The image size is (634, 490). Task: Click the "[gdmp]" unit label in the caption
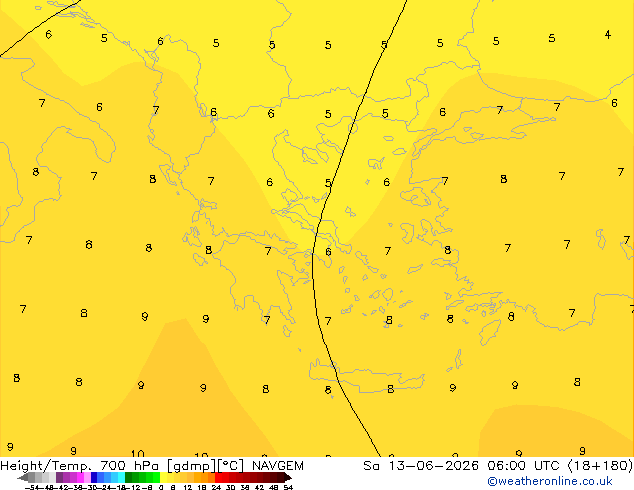click(x=192, y=466)
